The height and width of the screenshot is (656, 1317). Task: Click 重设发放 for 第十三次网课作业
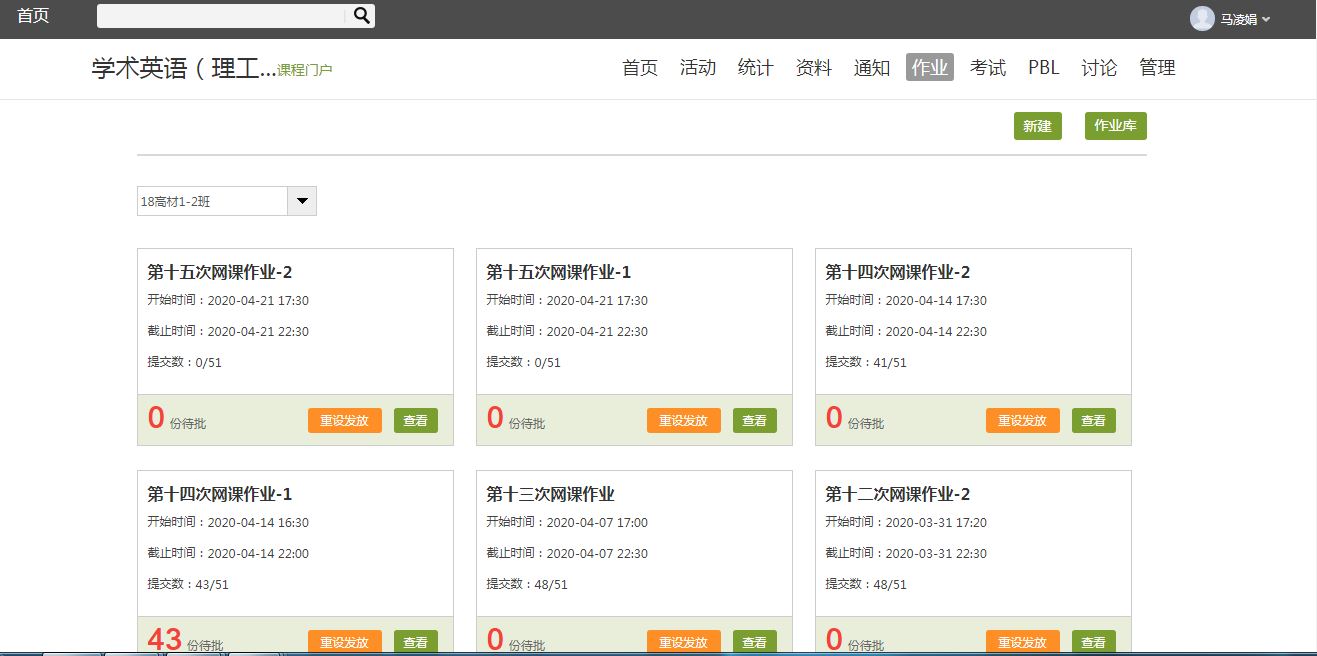[684, 642]
